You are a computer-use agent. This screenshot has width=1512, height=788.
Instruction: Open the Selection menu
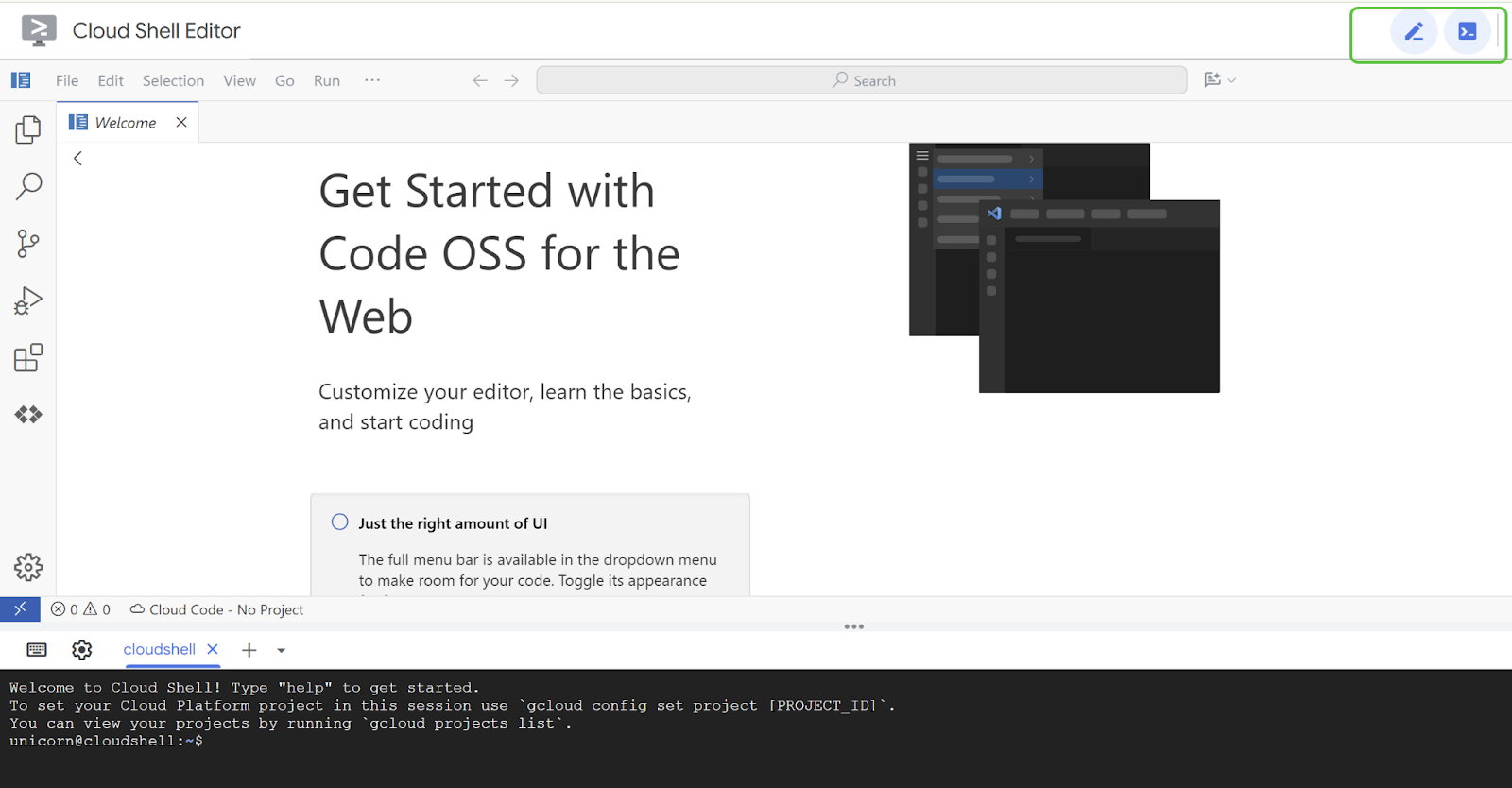tap(173, 81)
